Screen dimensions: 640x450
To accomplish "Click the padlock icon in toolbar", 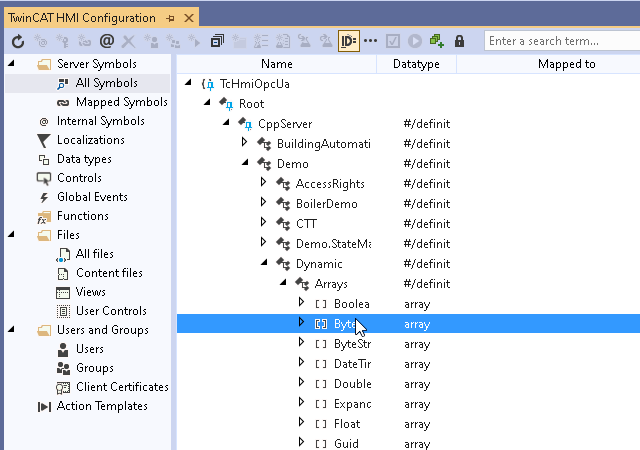I will pyautogui.click(x=459, y=41).
